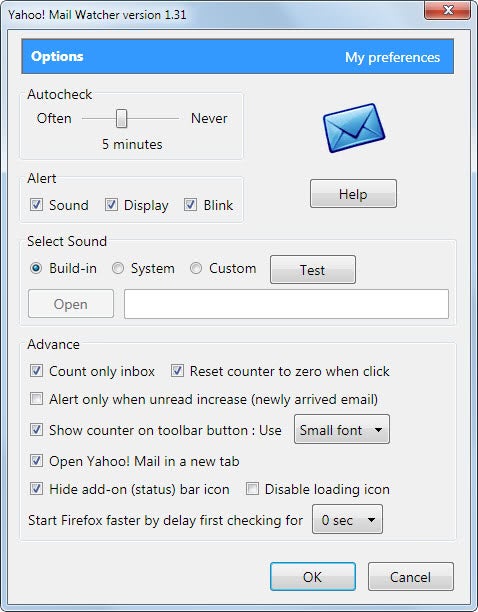Click the Help button
478x612 pixels.
coord(353,194)
